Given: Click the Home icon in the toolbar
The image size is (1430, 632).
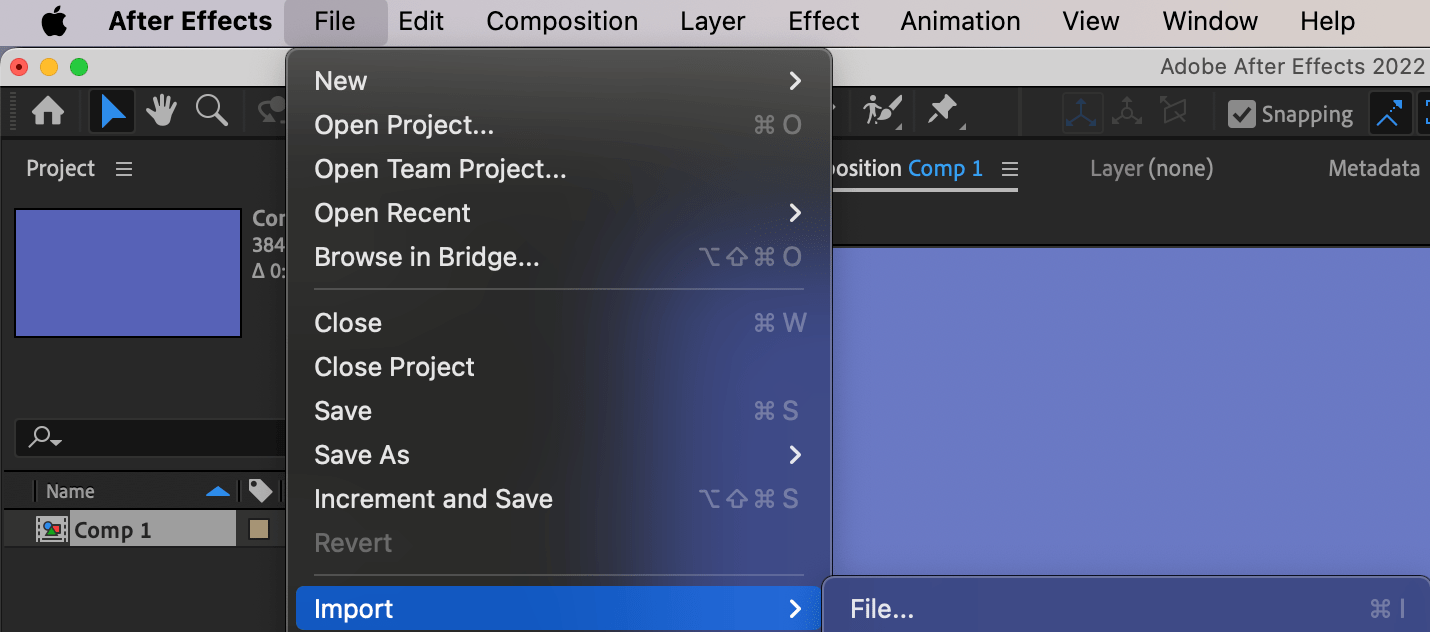Looking at the screenshot, I should tap(48, 112).
